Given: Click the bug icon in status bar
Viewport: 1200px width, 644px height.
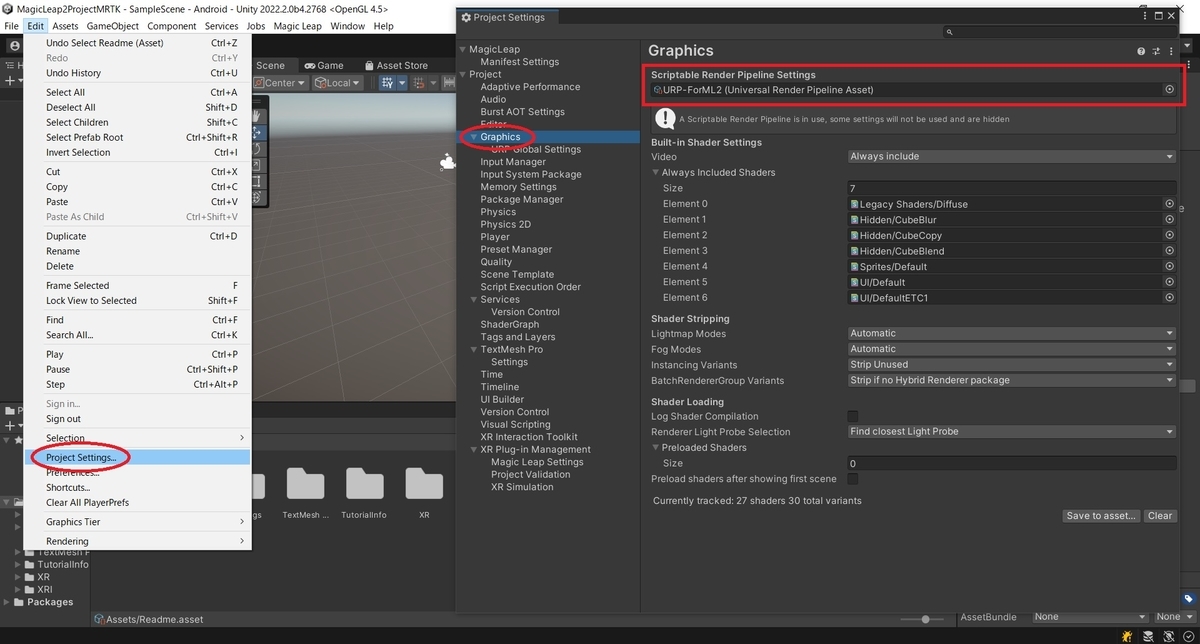Looking at the screenshot, I should [x=1127, y=635].
